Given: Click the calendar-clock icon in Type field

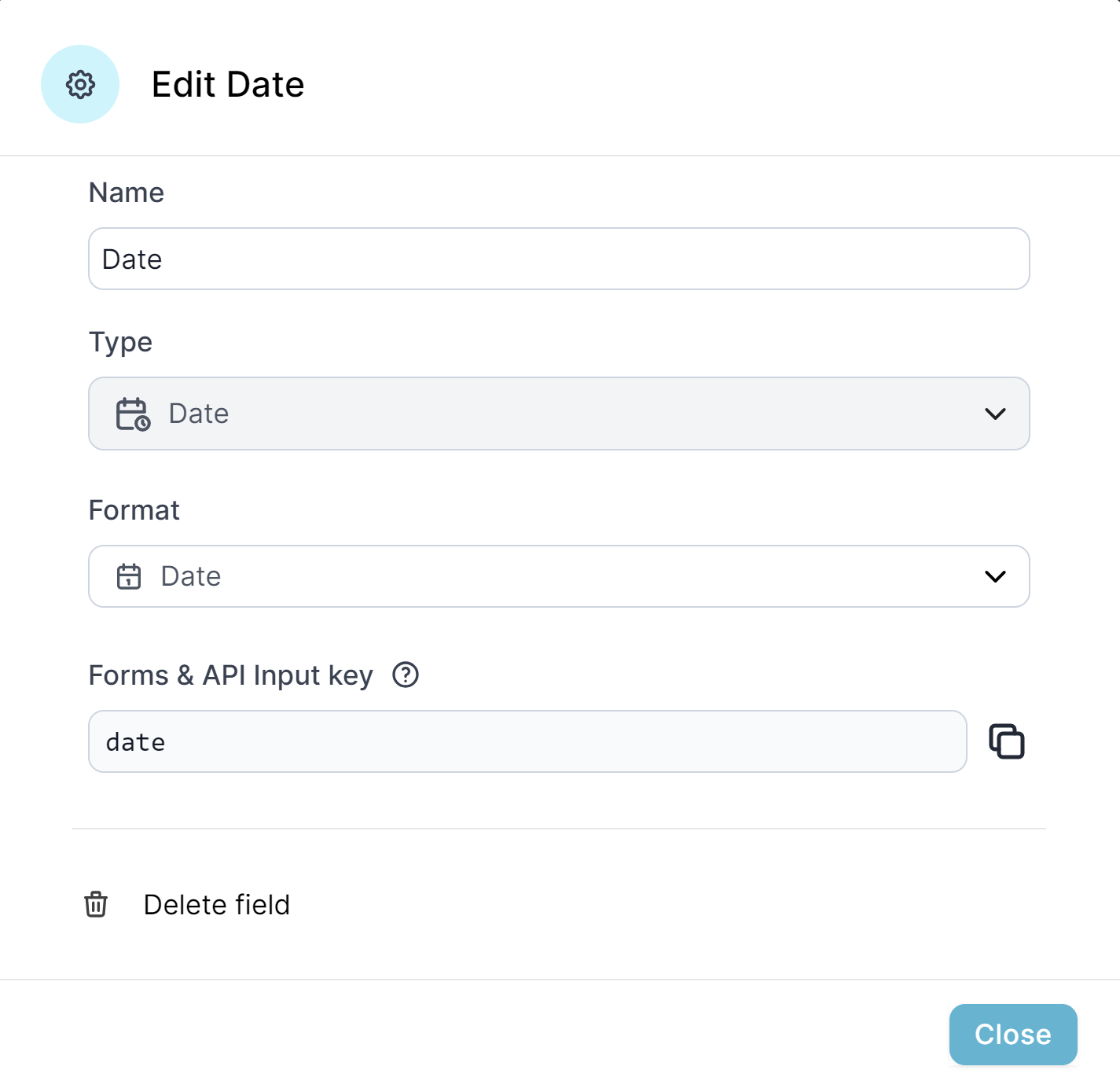Looking at the screenshot, I should click(x=133, y=414).
